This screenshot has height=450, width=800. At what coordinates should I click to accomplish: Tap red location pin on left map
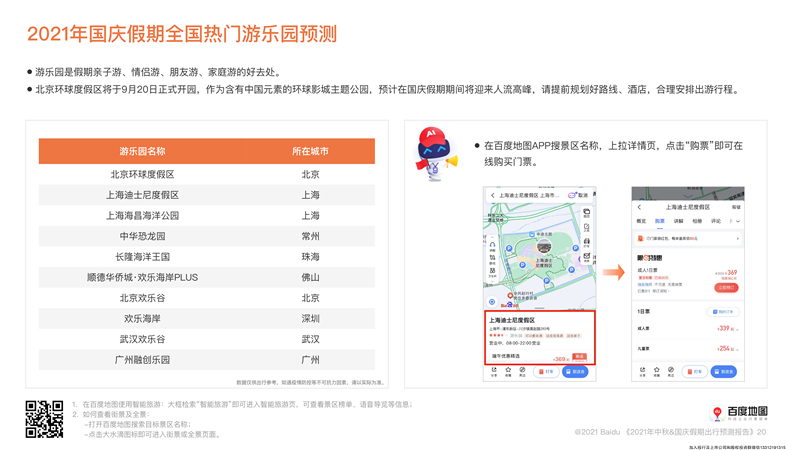tap(510, 295)
